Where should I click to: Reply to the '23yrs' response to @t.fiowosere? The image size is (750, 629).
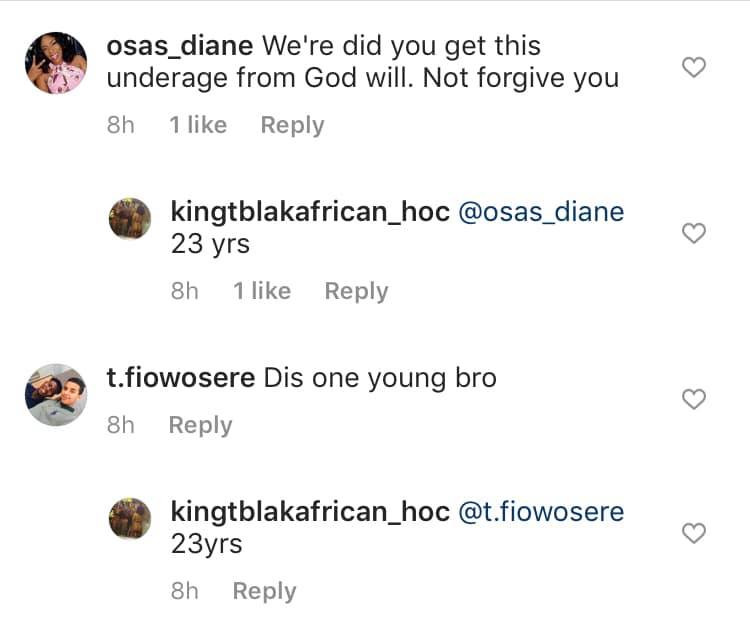264,591
